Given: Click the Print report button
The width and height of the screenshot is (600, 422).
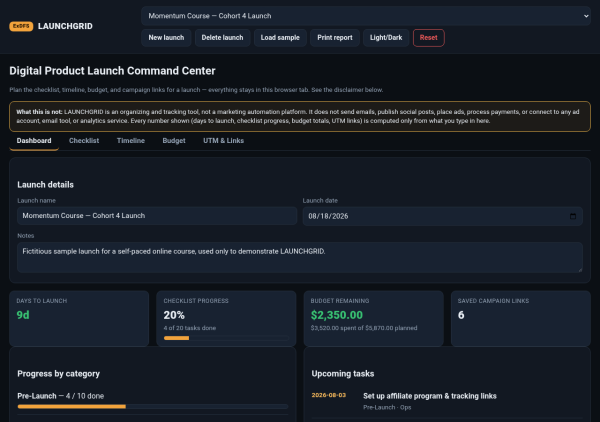Looking at the screenshot, I should coord(335,38).
